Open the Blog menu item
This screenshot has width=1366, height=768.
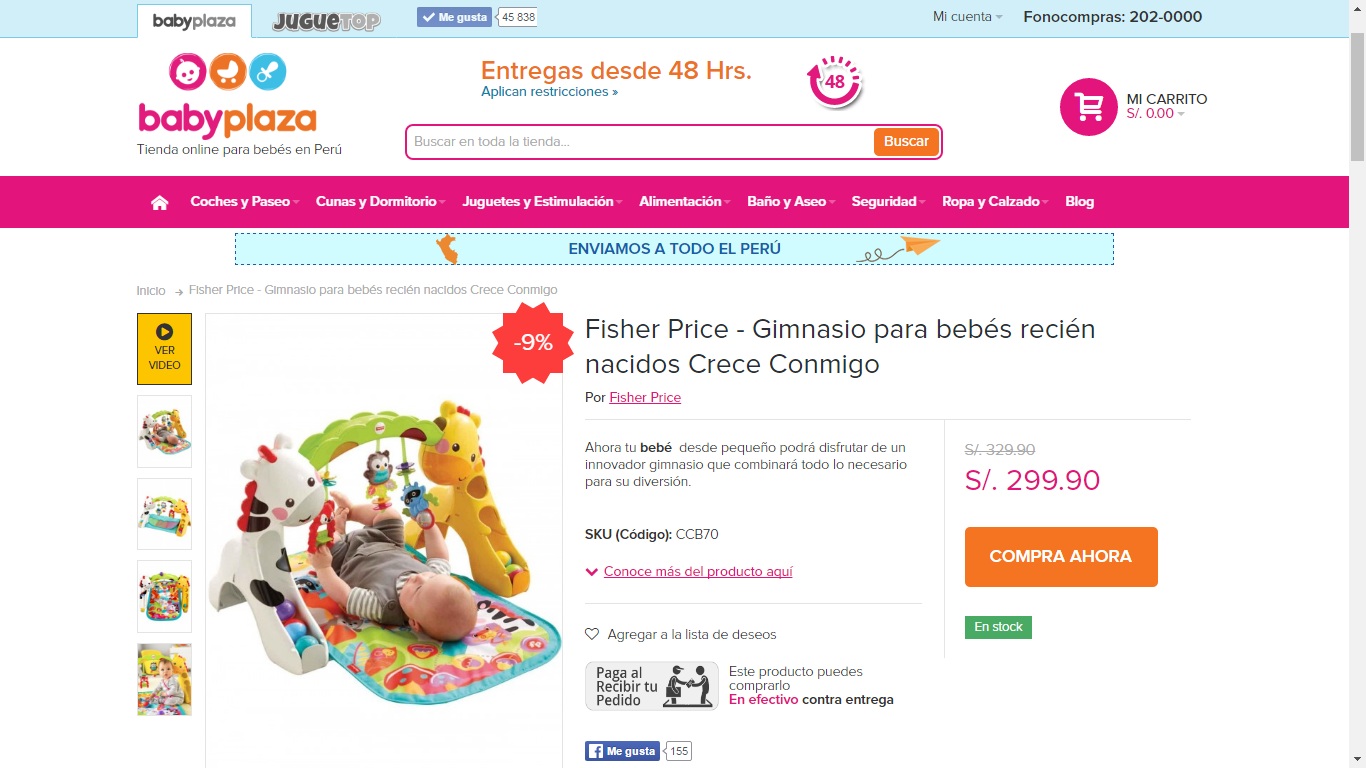click(1080, 201)
